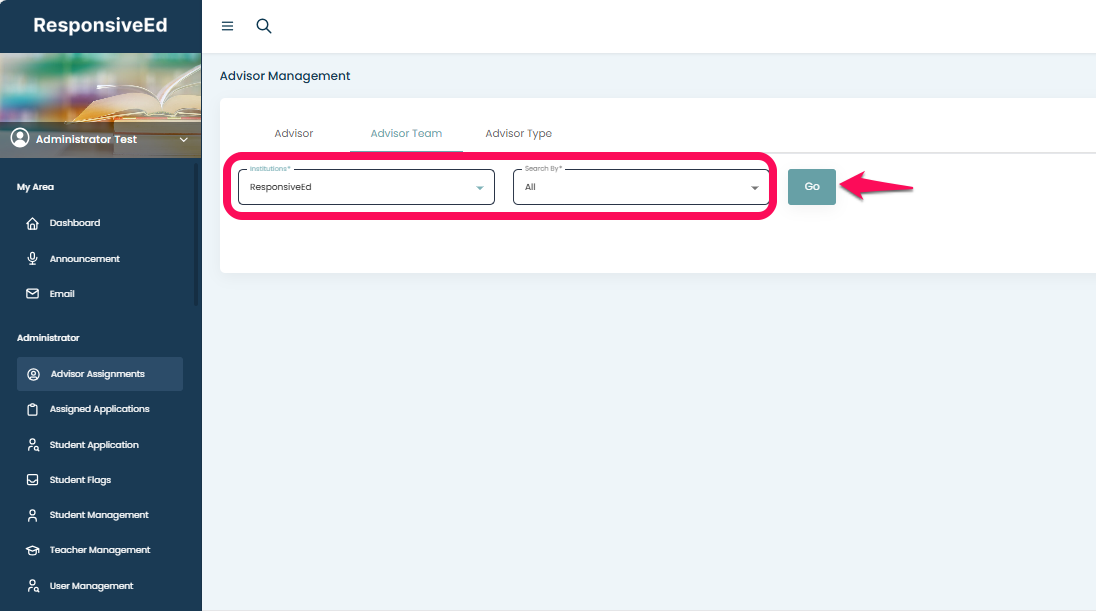The image size is (1096, 611).
Task: Click the Email envelope icon
Action: coord(33,294)
